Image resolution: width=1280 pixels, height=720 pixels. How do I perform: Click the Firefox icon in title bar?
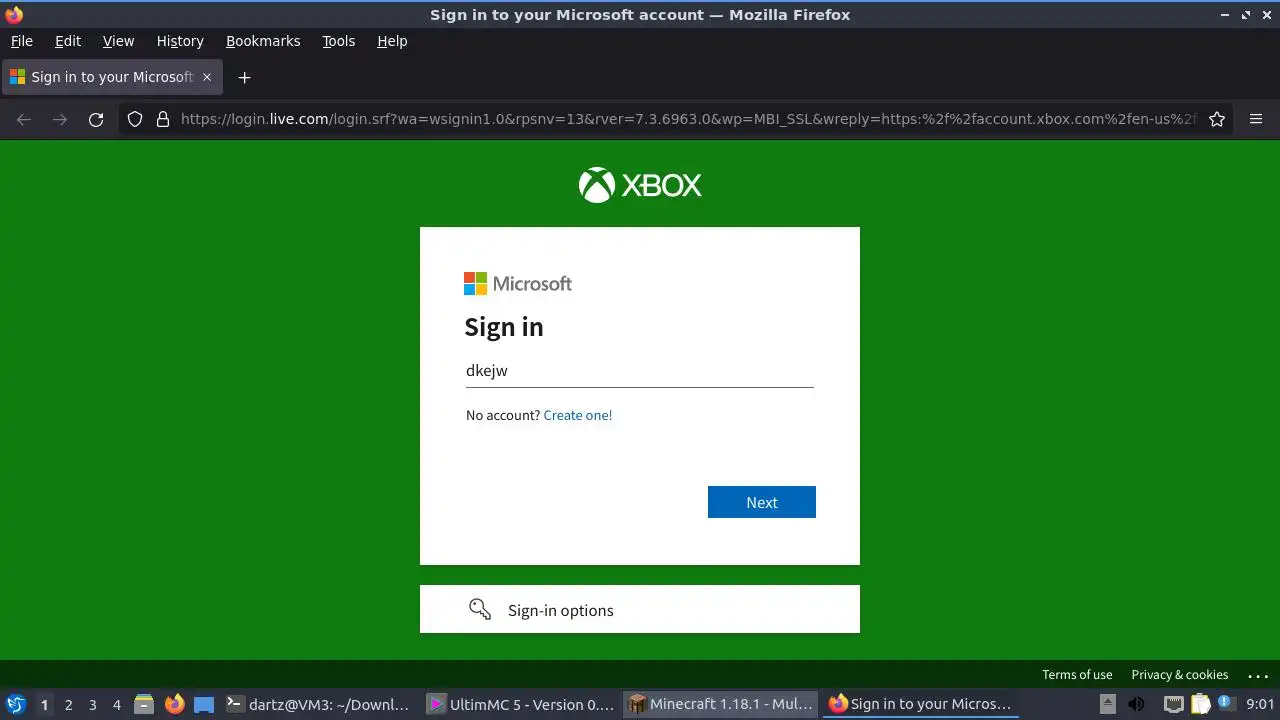coord(14,14)
